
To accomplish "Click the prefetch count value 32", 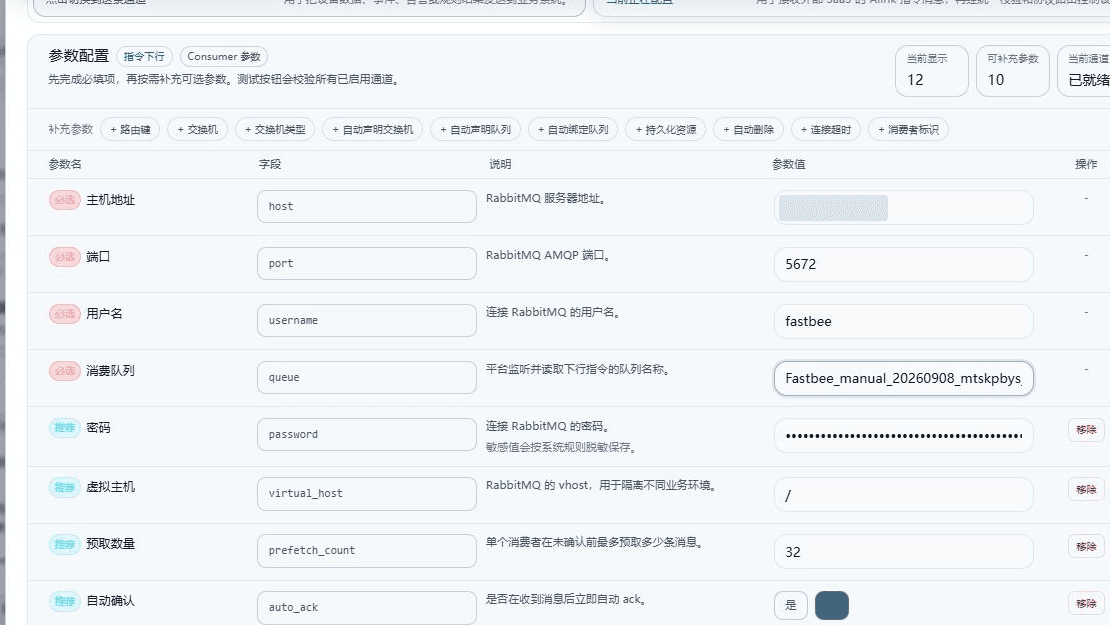I will (x=904, y=551).
